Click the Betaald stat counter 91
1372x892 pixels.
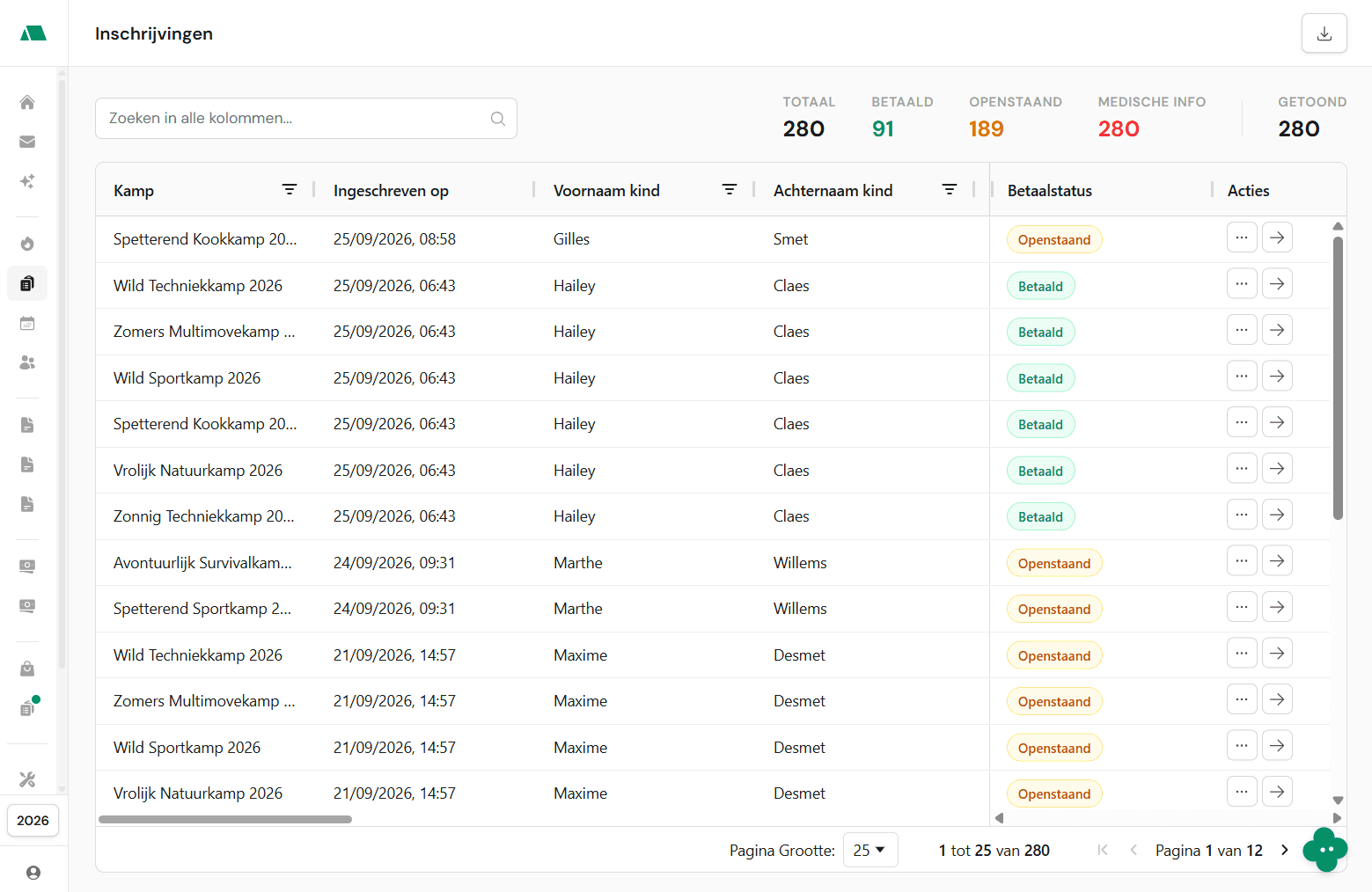coord(883,129)
